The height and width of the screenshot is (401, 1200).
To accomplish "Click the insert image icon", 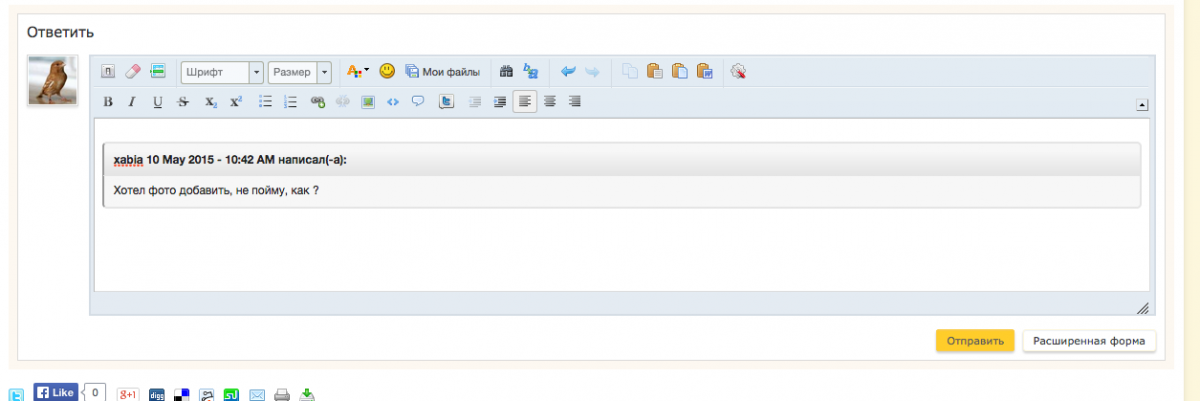I will click(x=368, y=102).
